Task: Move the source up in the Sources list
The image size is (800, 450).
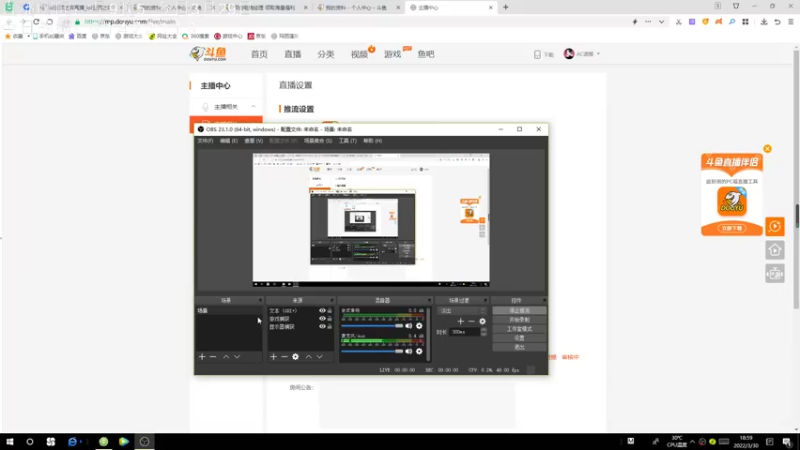Action: click(309, 357)
